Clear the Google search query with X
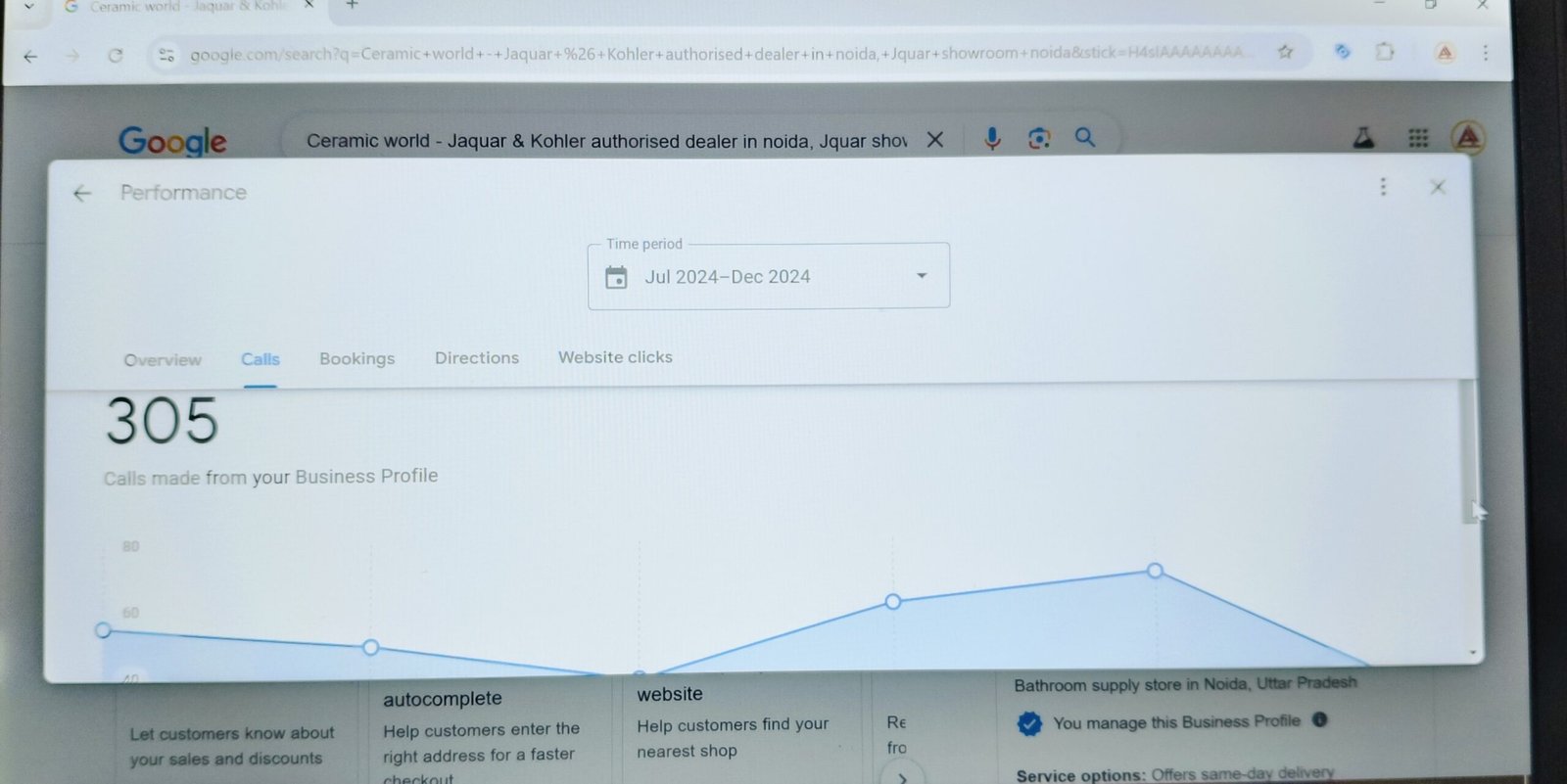 tap(935, 140)
